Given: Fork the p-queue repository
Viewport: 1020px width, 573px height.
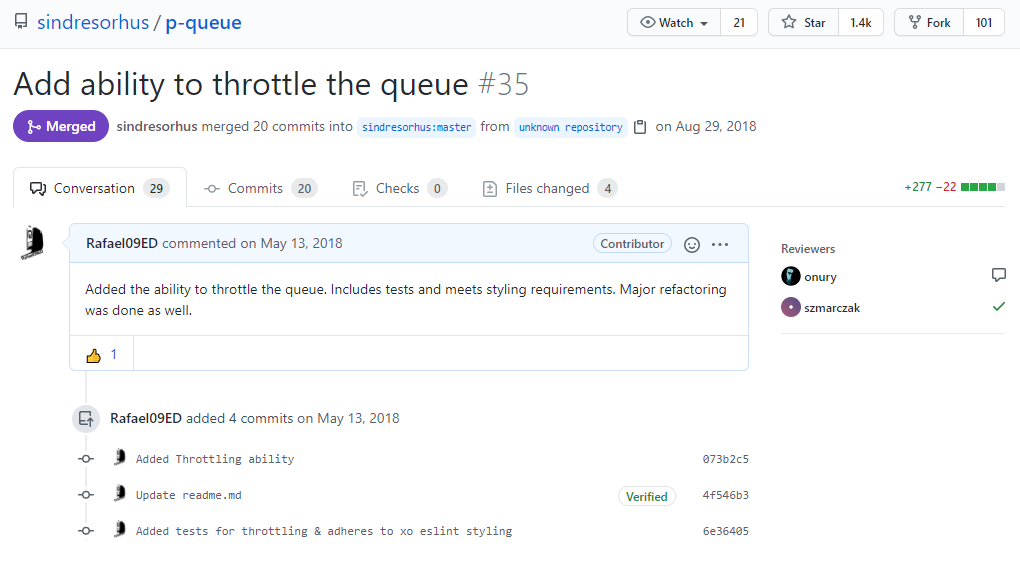Looking at the screenshot, I should pos(929,23).
